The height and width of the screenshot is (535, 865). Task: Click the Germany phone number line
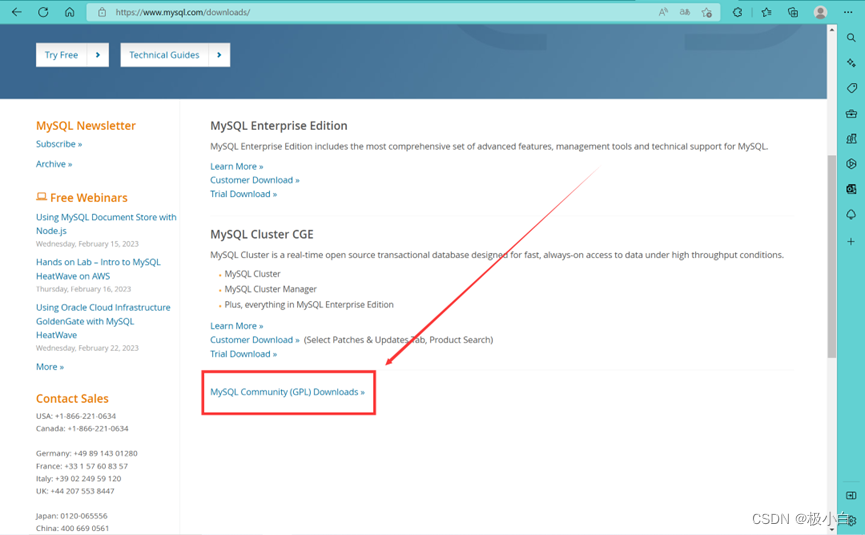[87, 453]
